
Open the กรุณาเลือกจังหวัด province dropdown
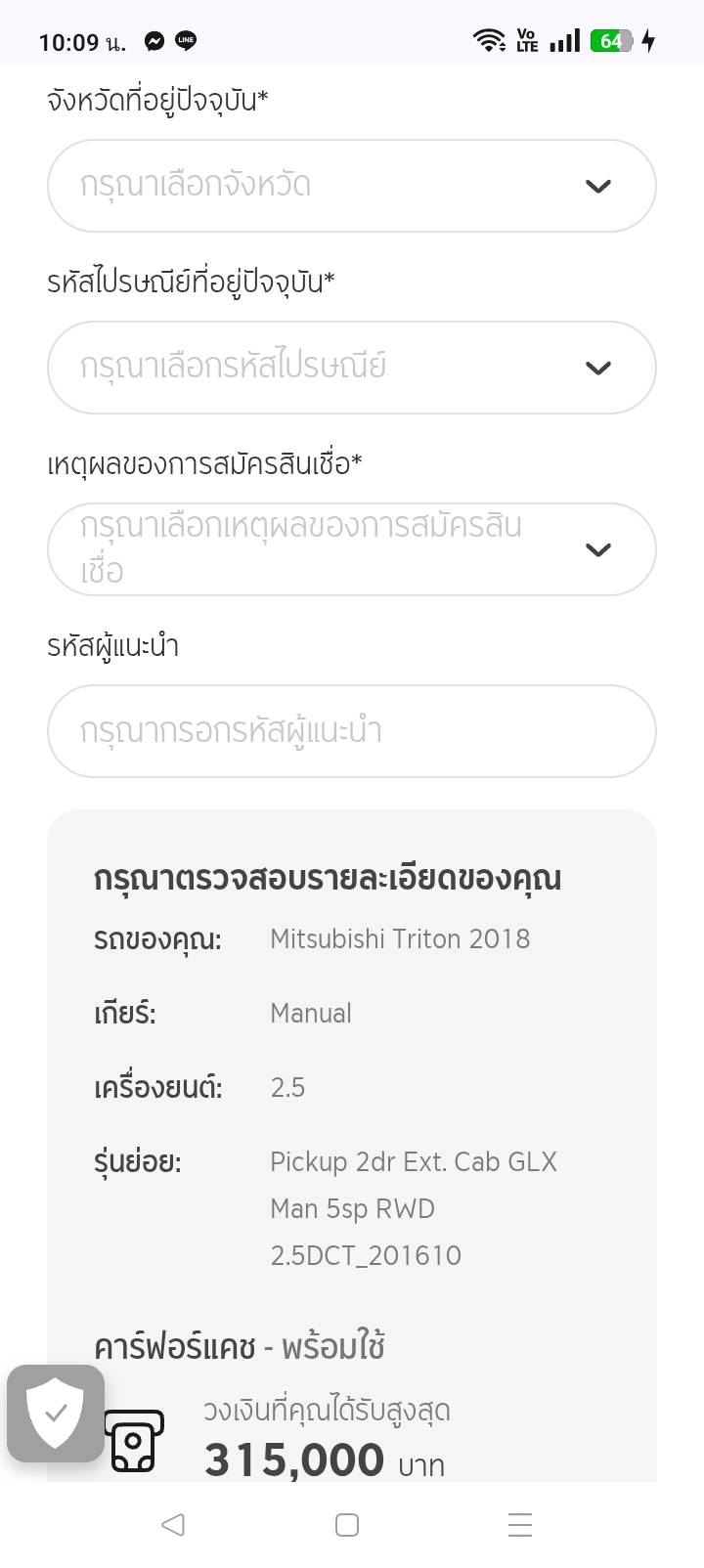[323, 186]
